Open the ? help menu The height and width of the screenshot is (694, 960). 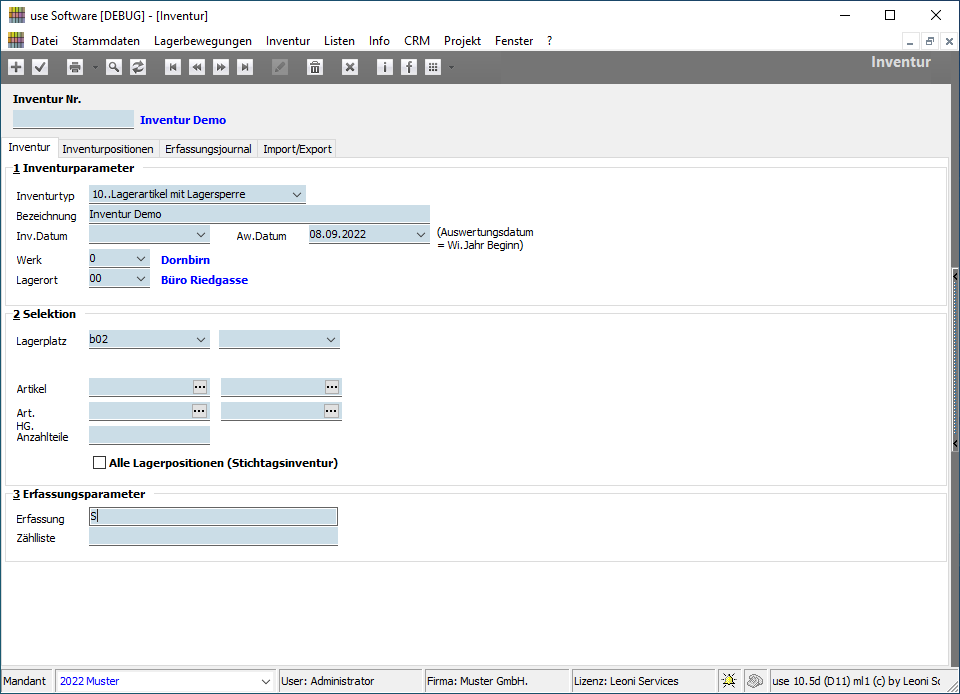[549, 41]
